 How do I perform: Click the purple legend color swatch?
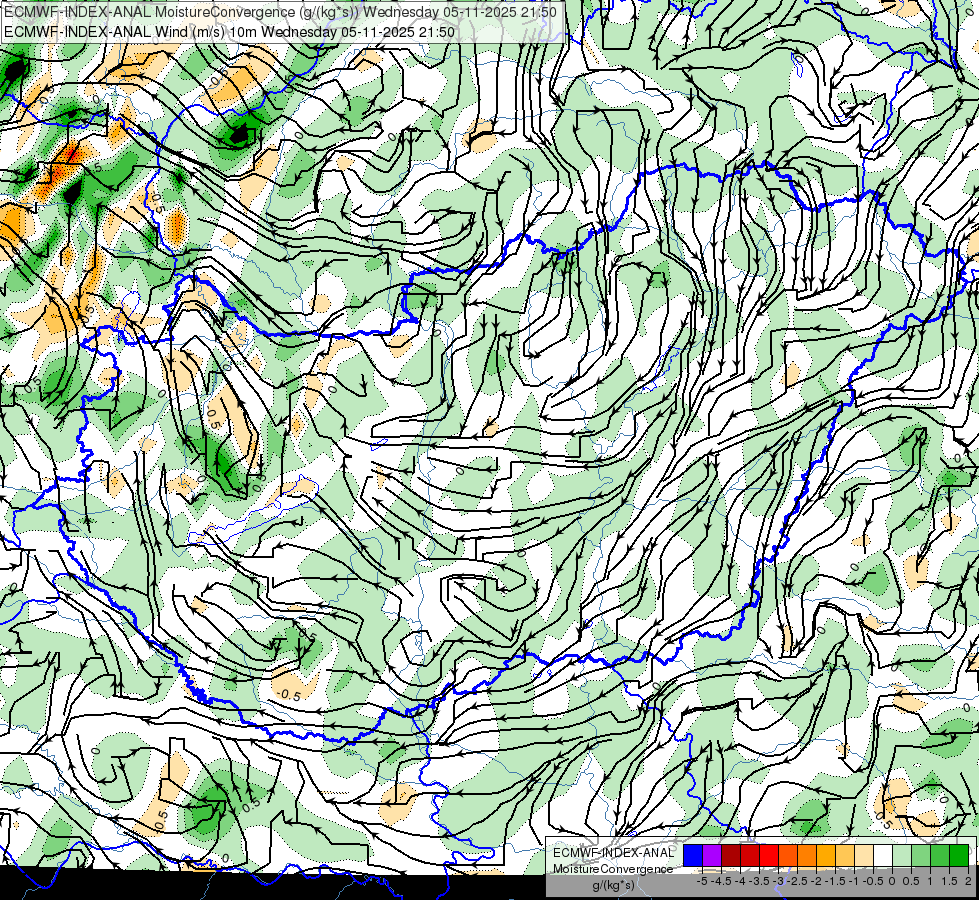712,855
